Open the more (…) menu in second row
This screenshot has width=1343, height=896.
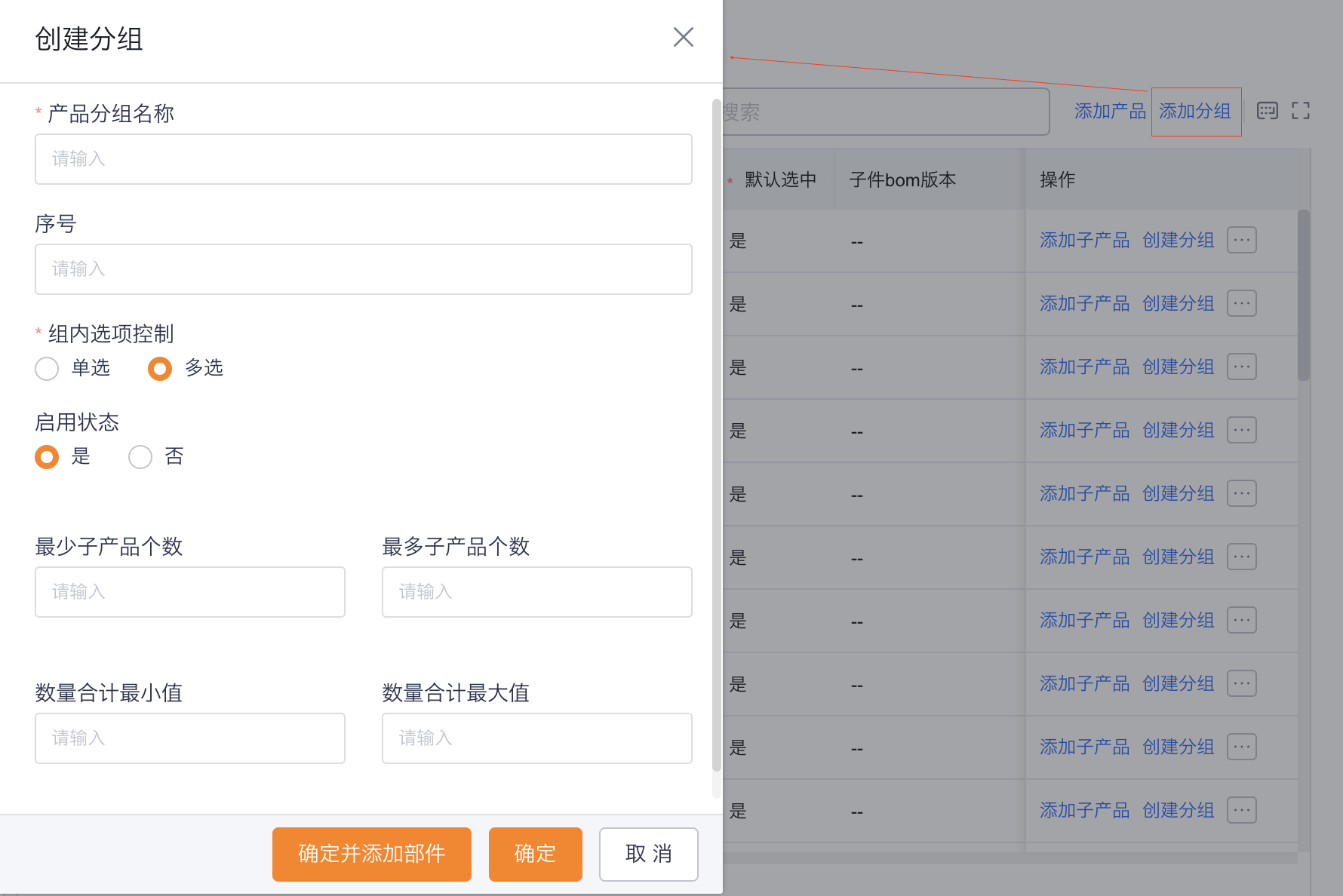[1242, 303]
